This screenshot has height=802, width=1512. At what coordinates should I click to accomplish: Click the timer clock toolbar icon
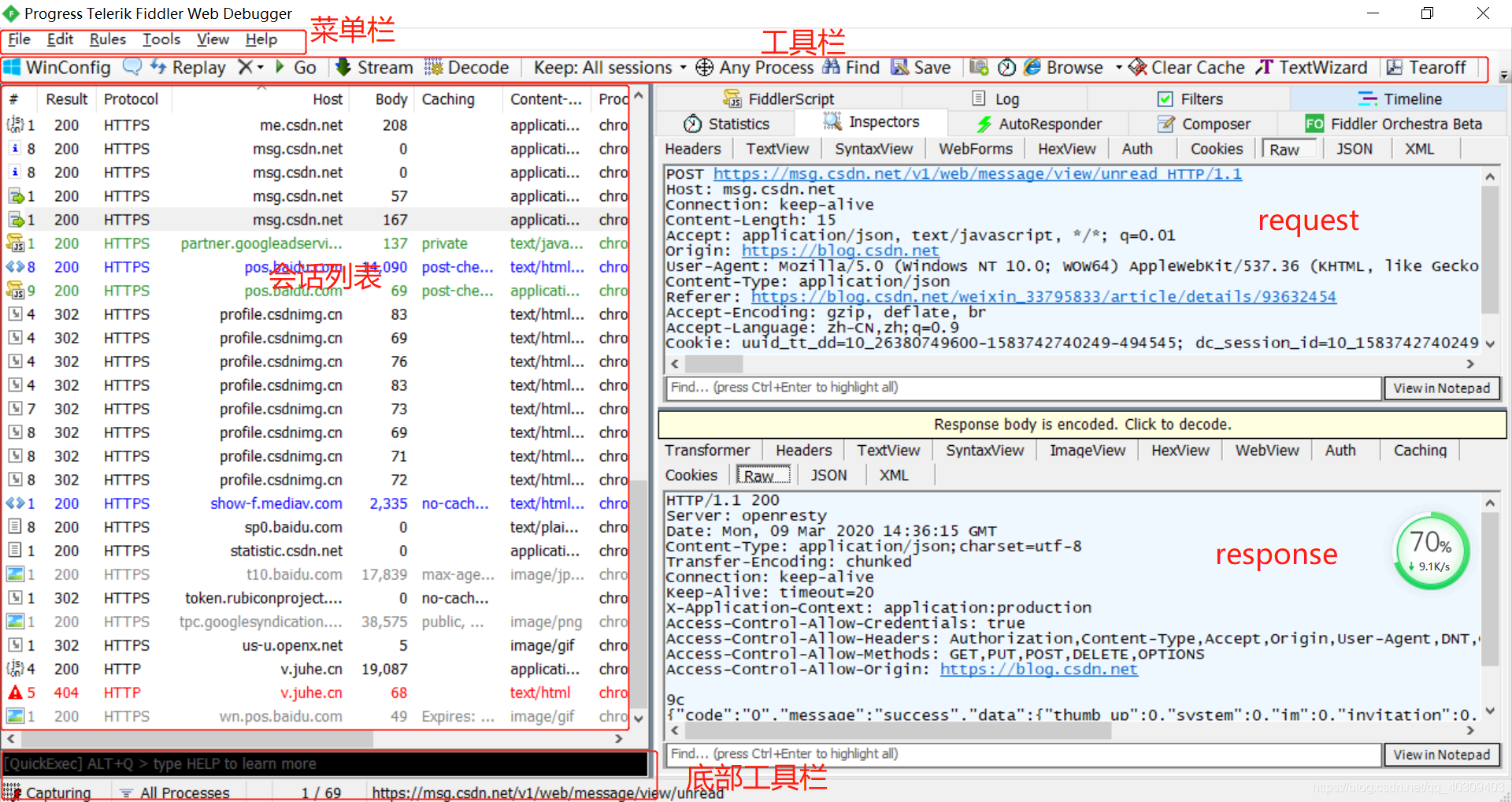pos(1006,68)
